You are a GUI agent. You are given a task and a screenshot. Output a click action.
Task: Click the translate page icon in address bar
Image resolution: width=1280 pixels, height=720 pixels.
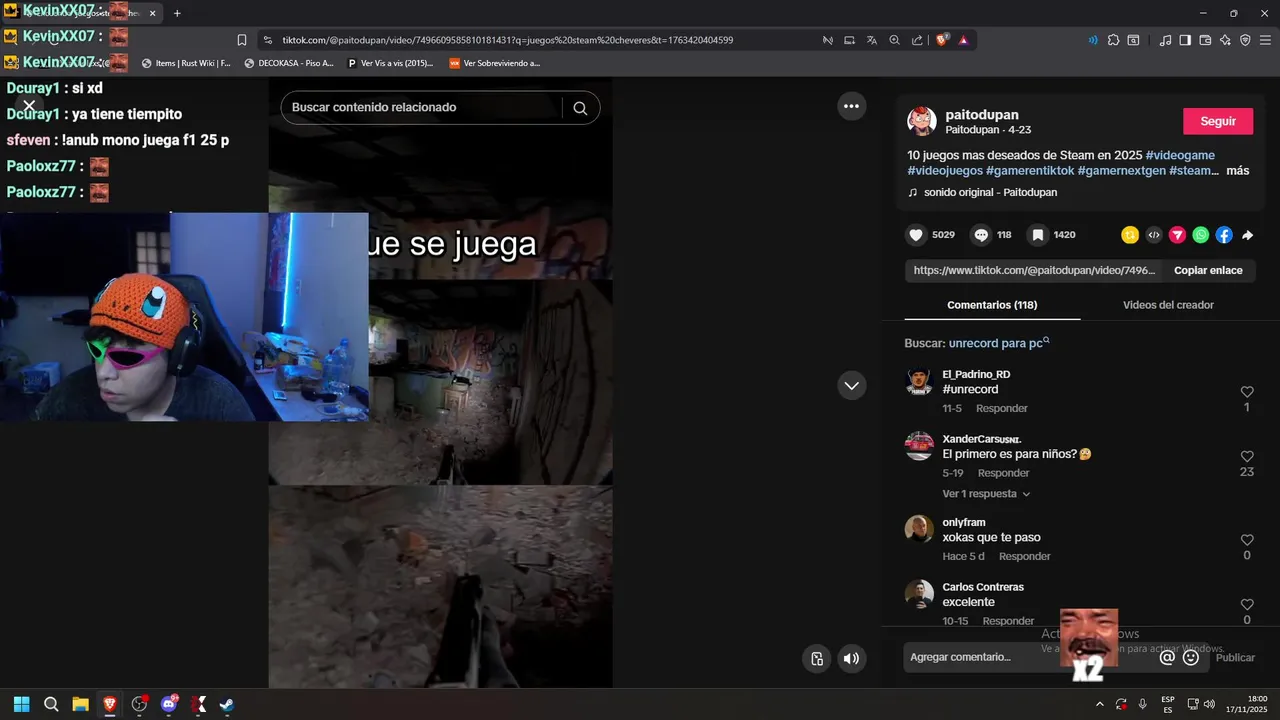(872, 40)
